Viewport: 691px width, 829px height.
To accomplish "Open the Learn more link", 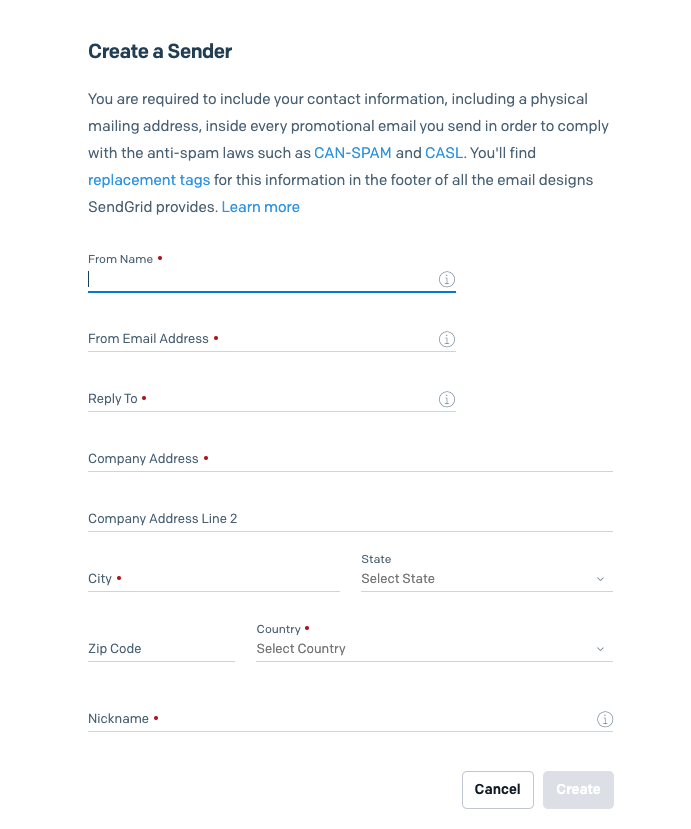I will 261,207.
